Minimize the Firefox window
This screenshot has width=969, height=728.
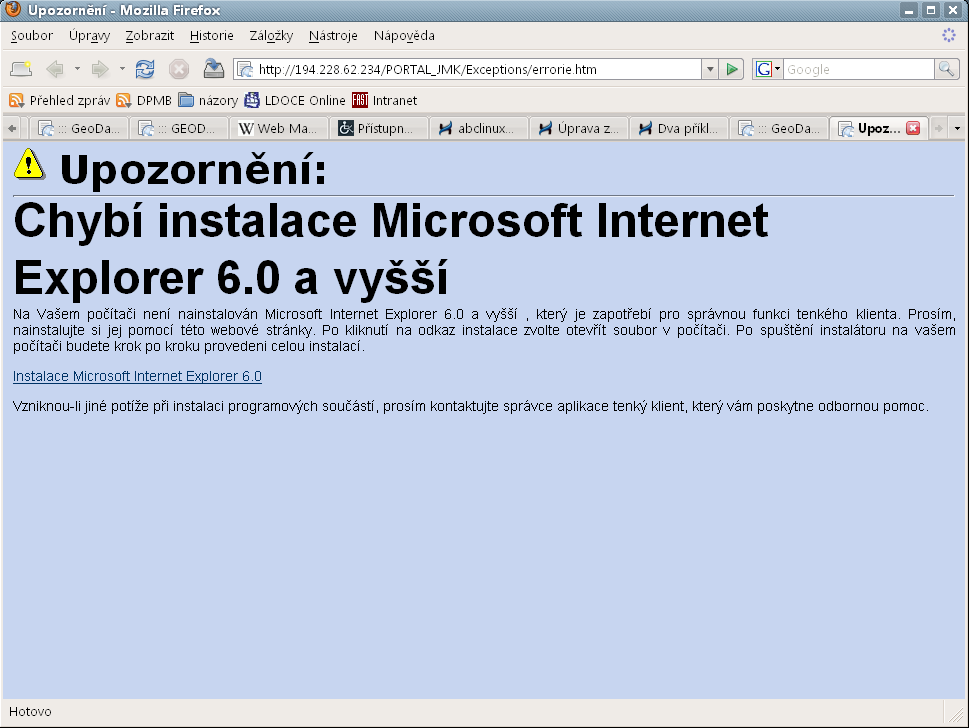tap(908, 10)
